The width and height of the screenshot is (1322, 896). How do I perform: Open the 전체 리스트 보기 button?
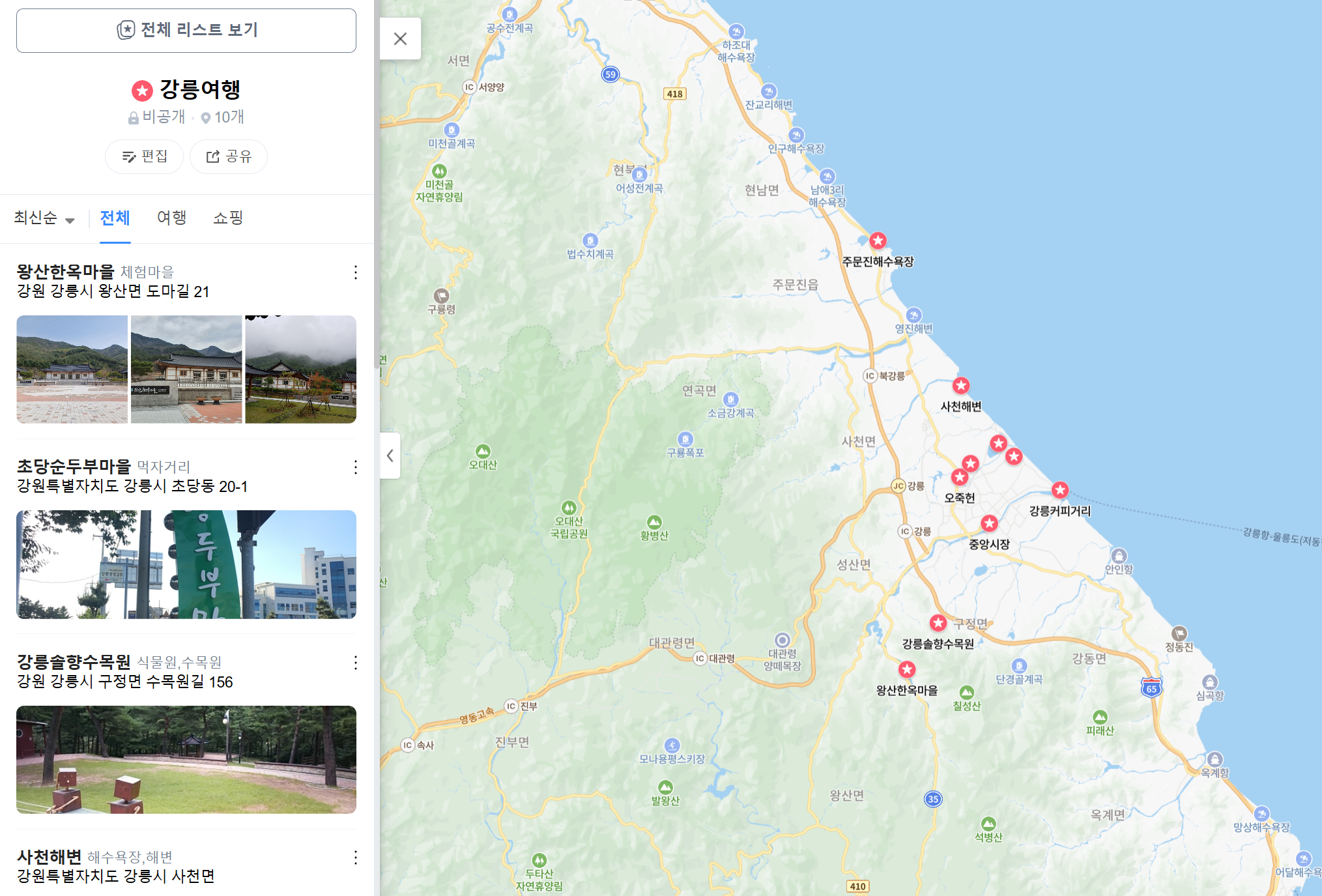(x=186, y=31)
